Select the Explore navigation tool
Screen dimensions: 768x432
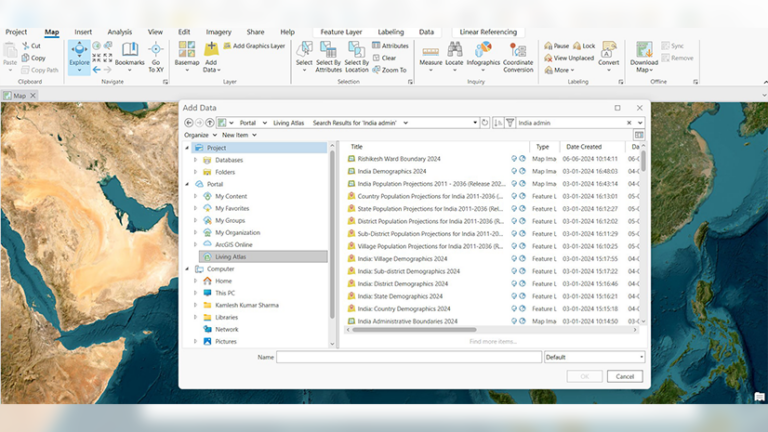point(79,57)
